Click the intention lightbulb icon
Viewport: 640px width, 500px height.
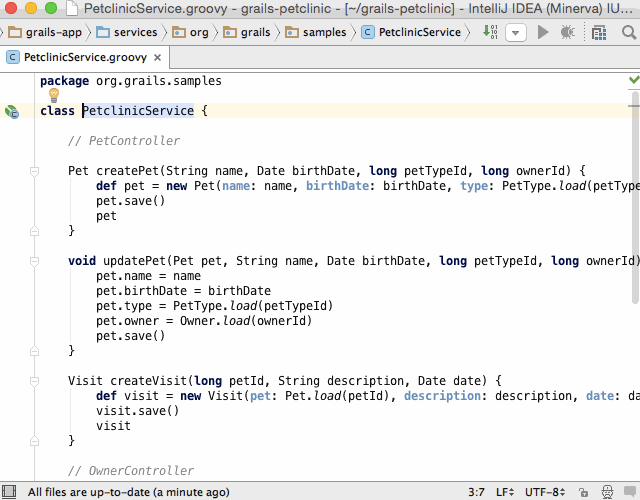(x=54, y=96)
